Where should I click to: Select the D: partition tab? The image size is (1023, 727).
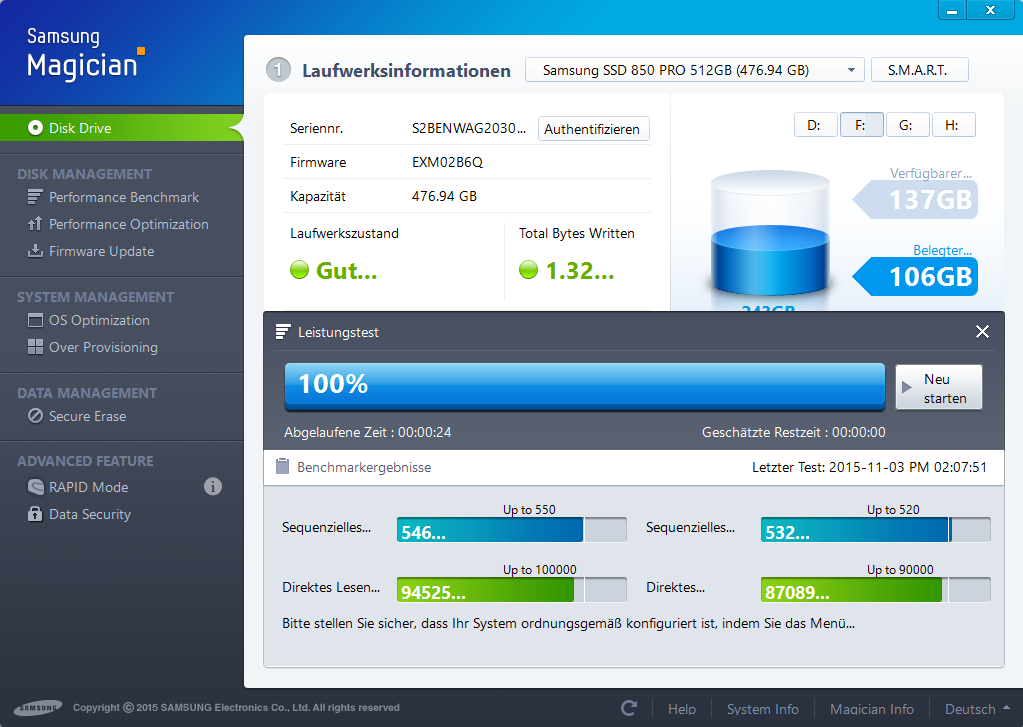816,125
